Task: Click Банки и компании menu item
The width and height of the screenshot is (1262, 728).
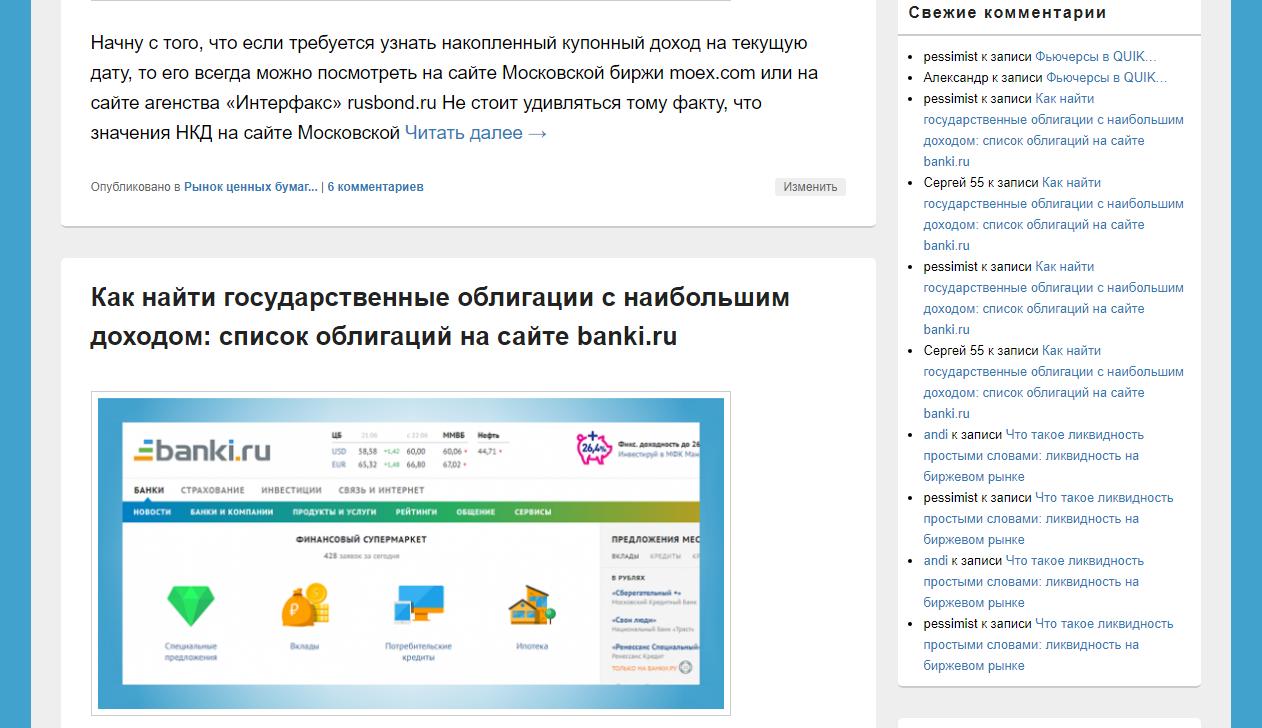Action: [231, 512]
